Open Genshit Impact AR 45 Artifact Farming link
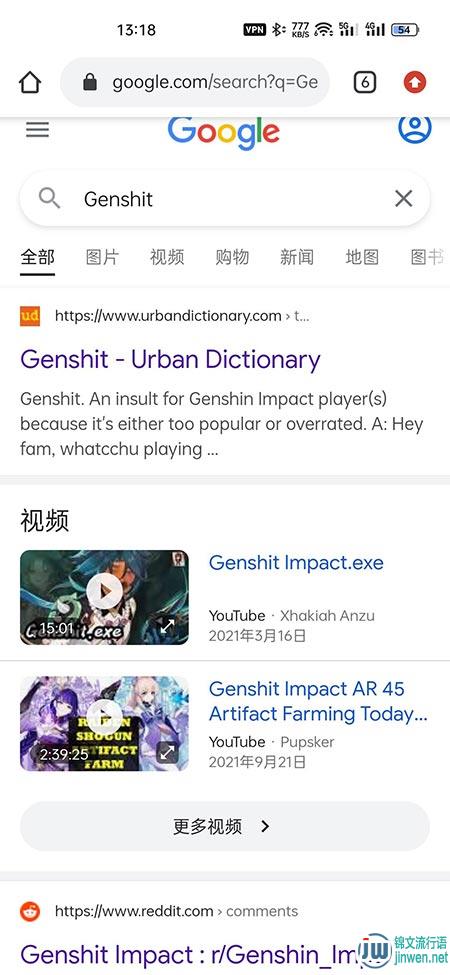 [x=318, y=701]
